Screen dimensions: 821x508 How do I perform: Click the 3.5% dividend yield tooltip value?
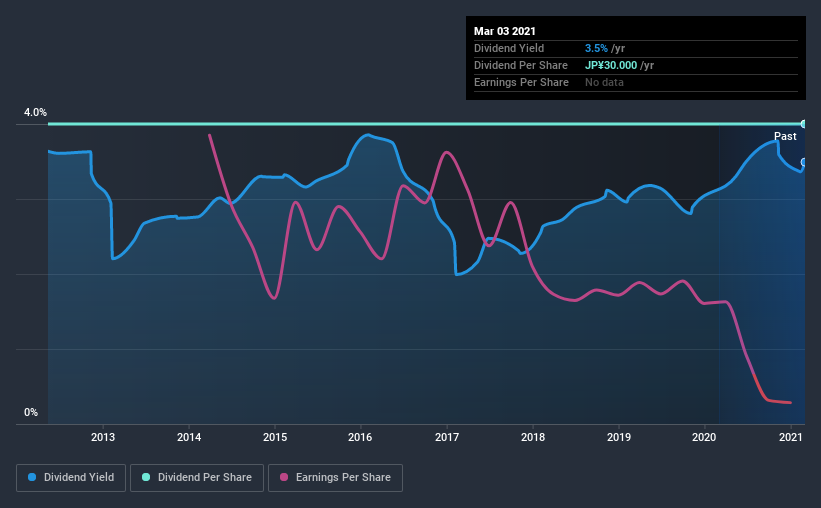coord(596,48)
